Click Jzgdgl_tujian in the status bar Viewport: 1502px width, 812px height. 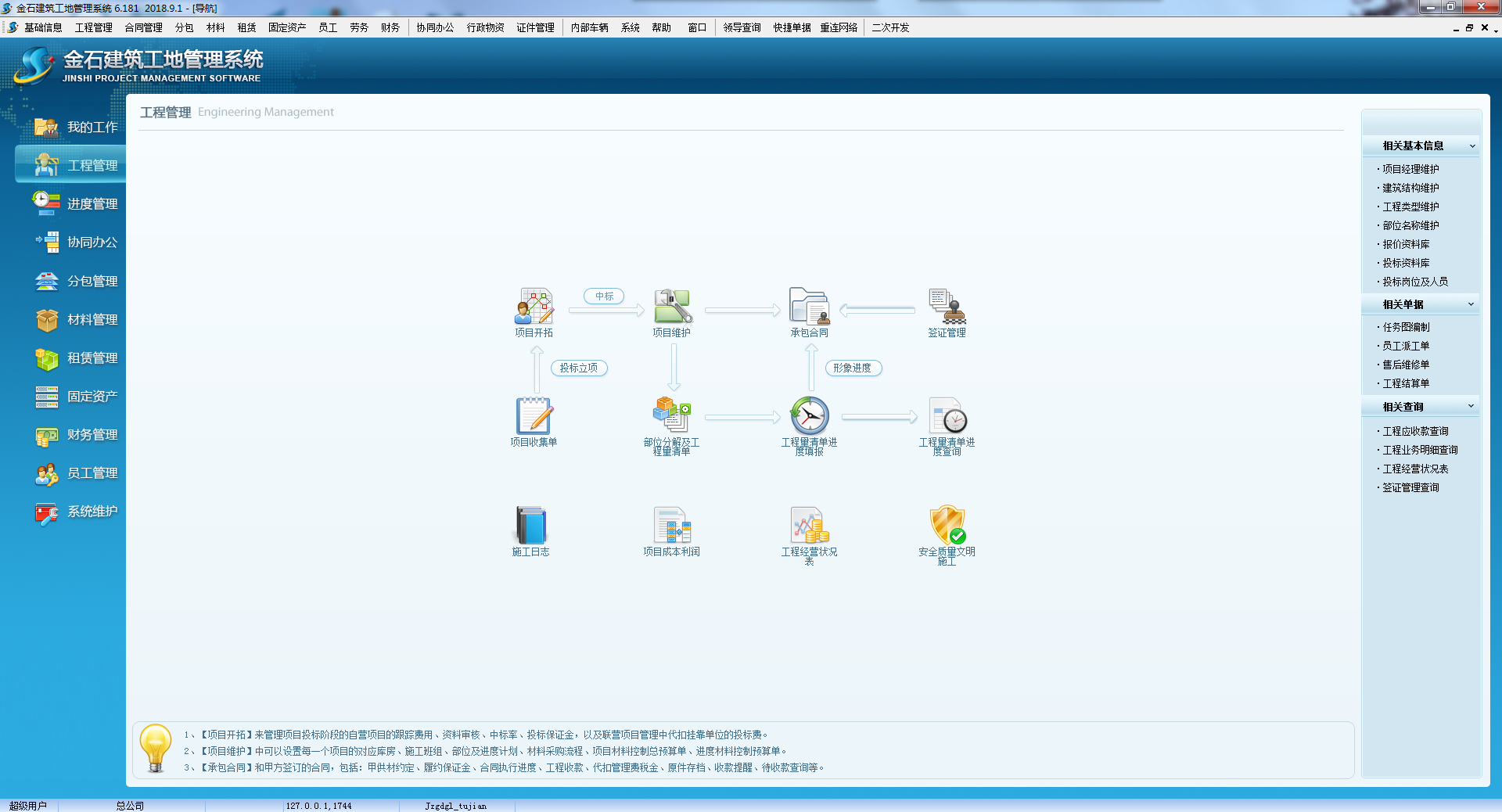point(455,806)
